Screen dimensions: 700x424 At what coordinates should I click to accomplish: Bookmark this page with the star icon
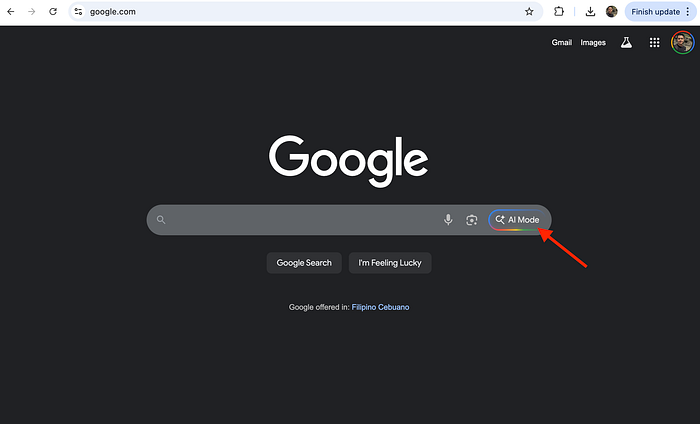point(529,12)
